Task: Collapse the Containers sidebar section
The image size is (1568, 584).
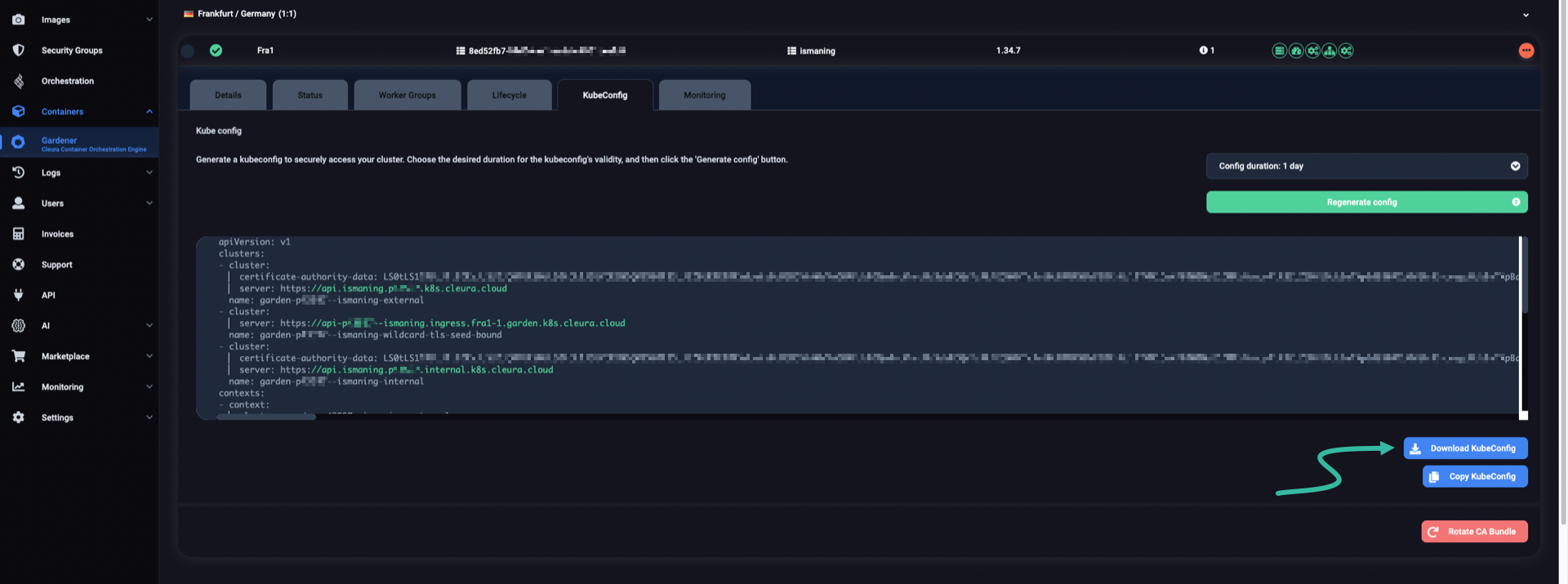Action: 149,111
